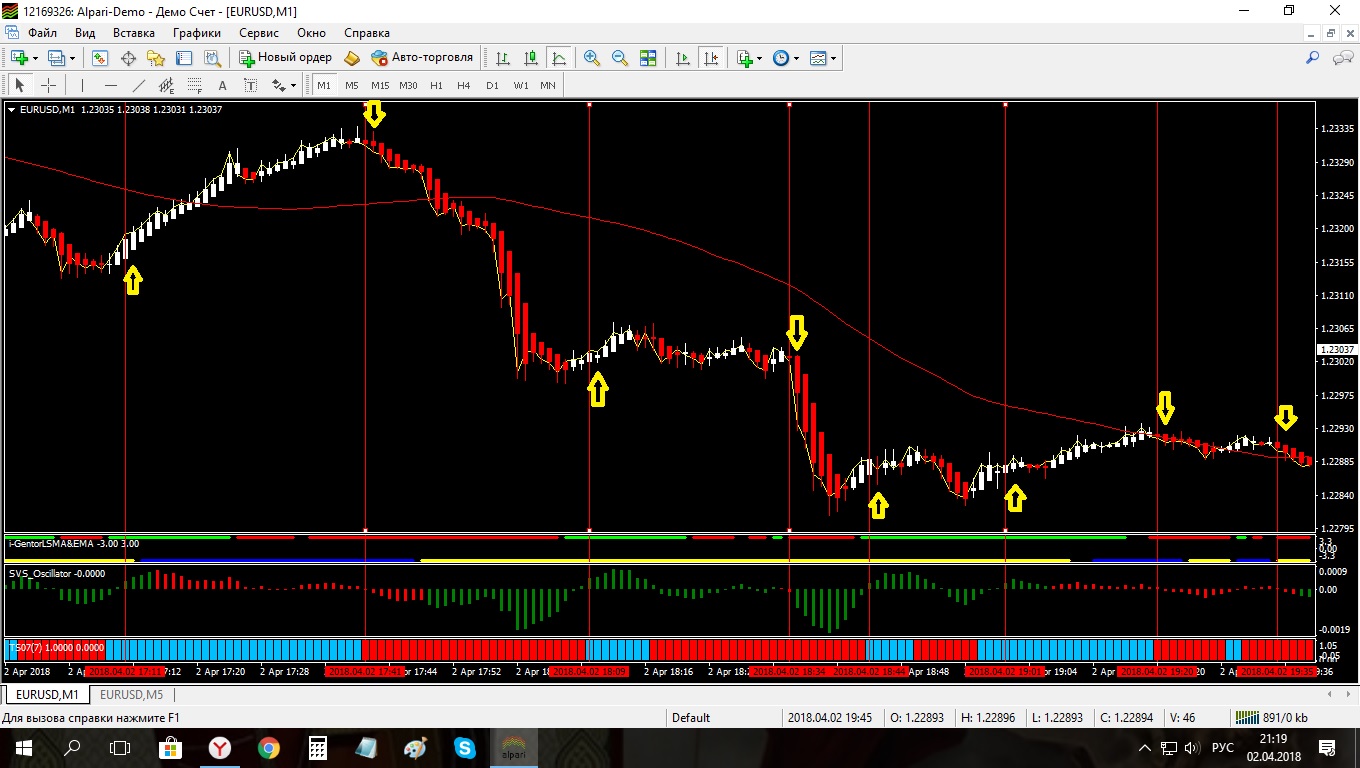Expand the Indicators list dropdown
The width and height of the screenshot is (1360, 768).
(x=760, y=58)
